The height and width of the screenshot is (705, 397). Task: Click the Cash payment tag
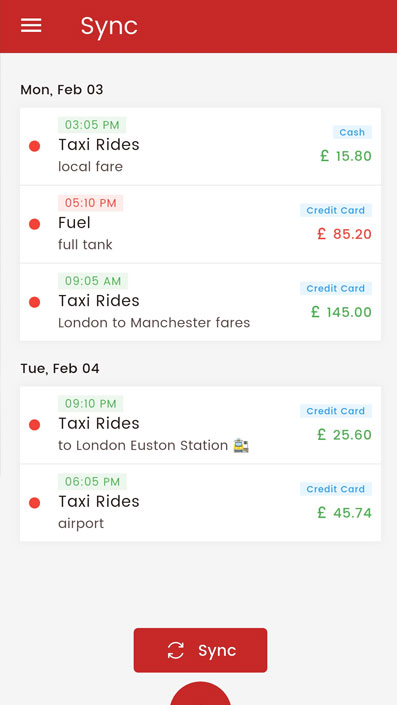[x=352, y=132]
